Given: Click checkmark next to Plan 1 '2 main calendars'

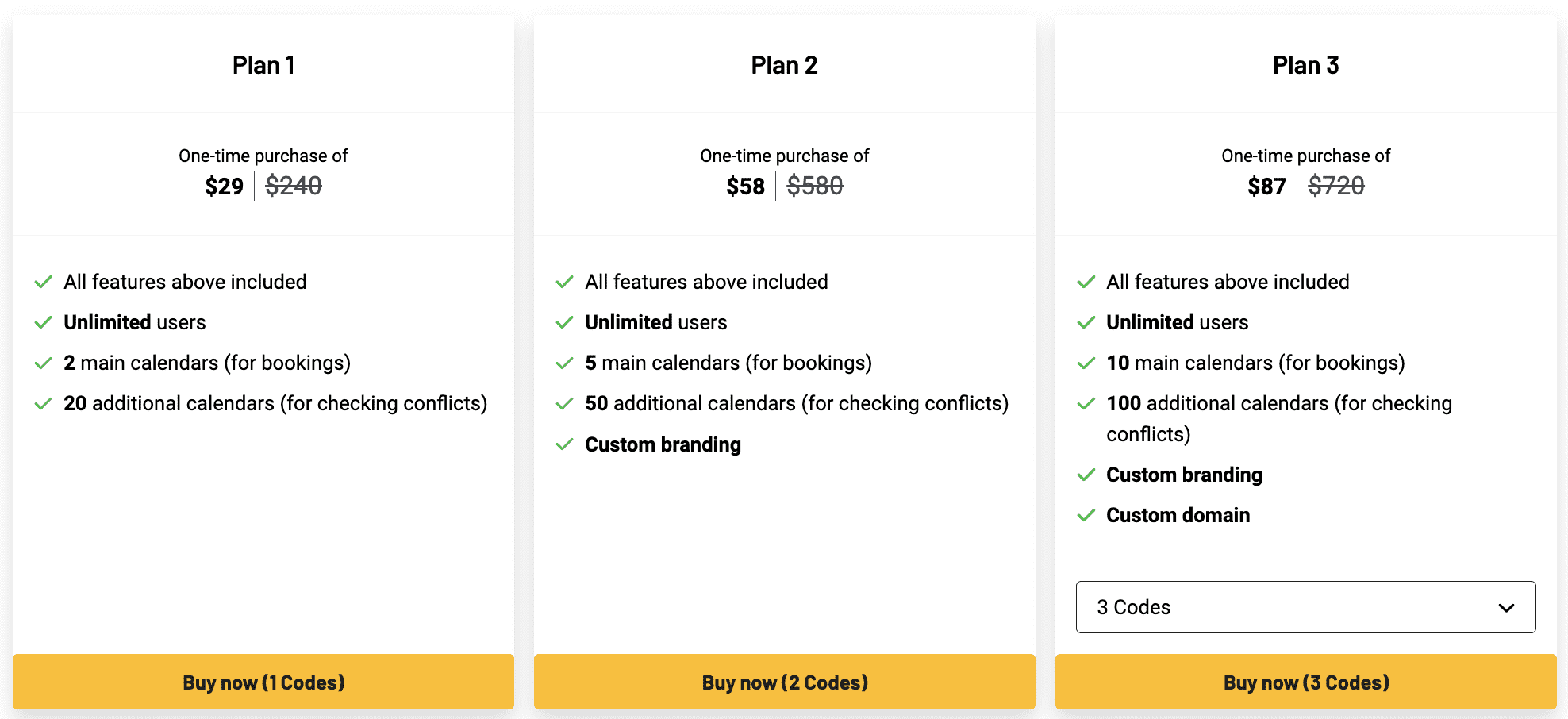Looking at the screenshot, I should [44, 363].
